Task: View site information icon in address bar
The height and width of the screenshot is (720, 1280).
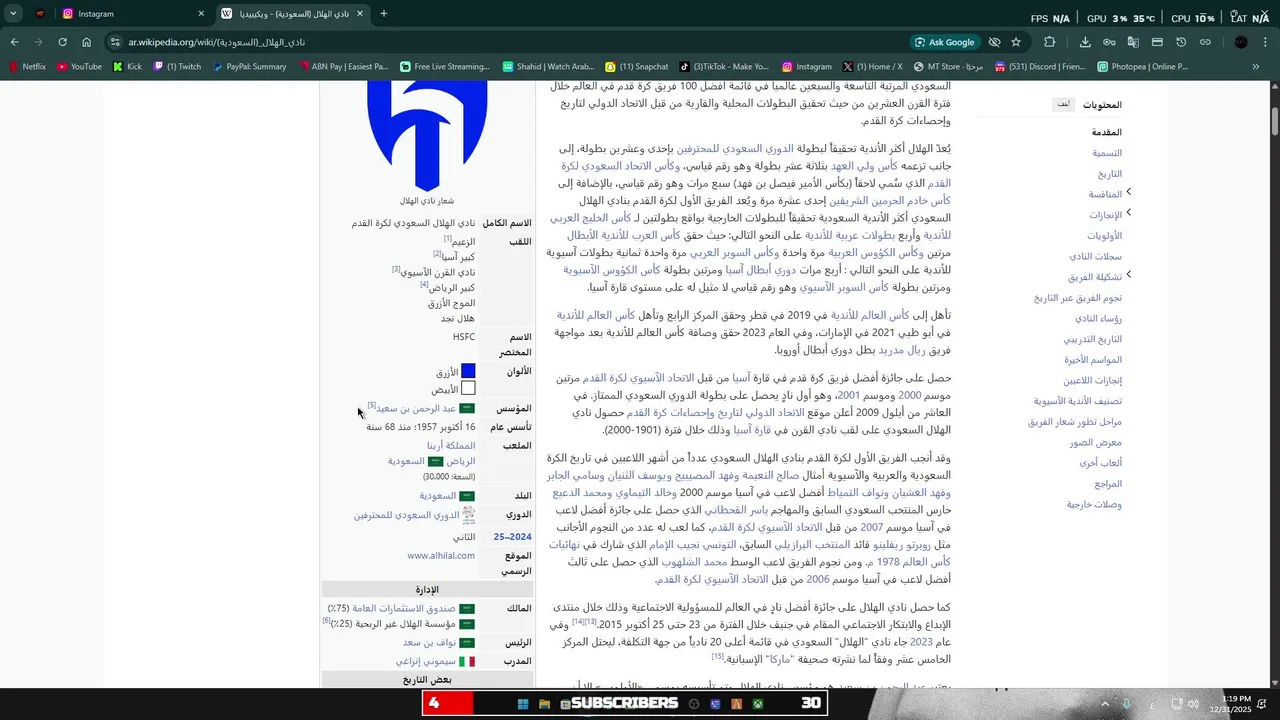Action: tap(116, 42)
